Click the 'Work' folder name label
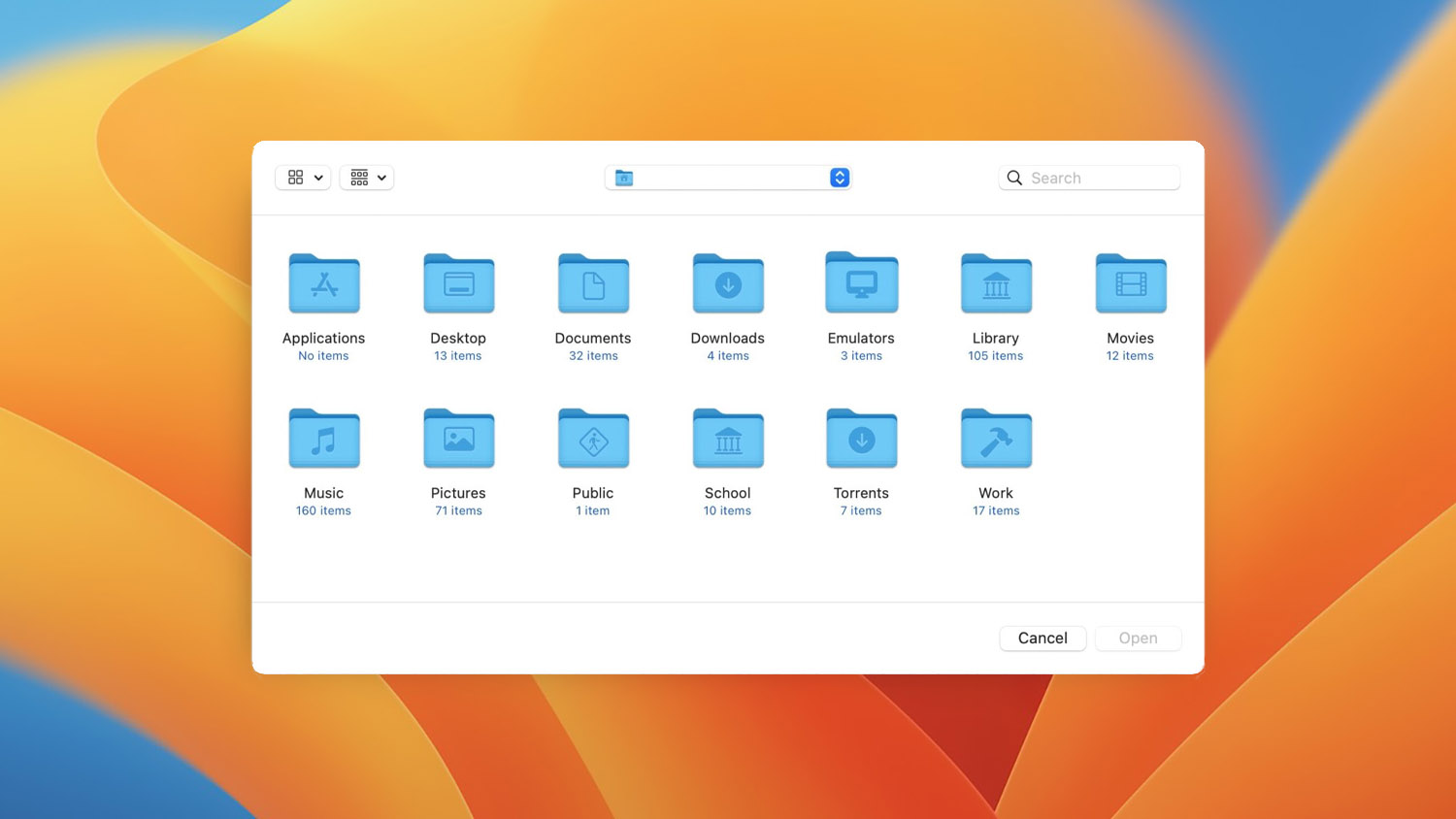Screen dimensions: 1456x819 point(996,493)
